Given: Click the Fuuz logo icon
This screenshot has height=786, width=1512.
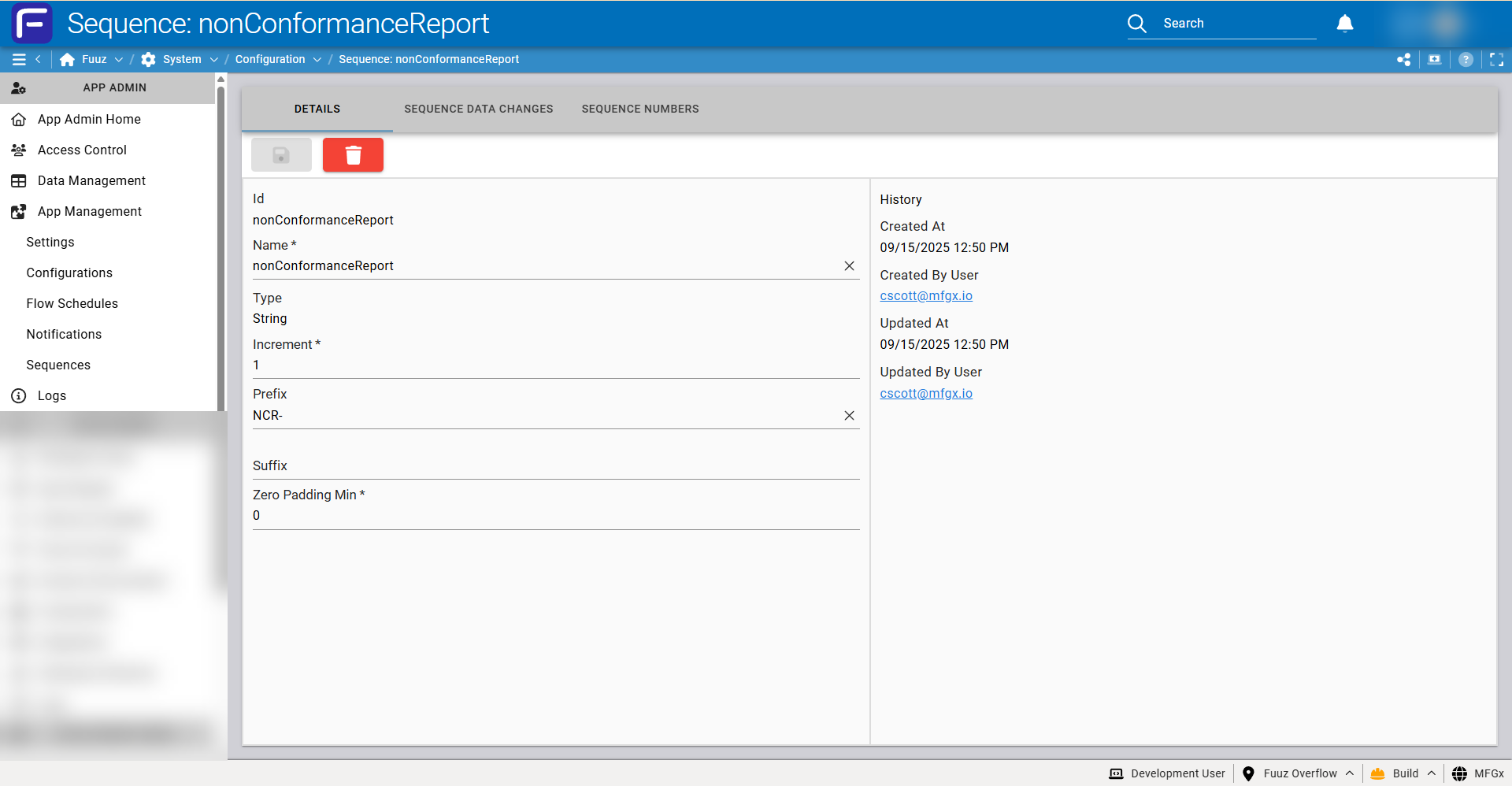Looking at the screenshot, I should pyautogui.click(x=32, y=23).
